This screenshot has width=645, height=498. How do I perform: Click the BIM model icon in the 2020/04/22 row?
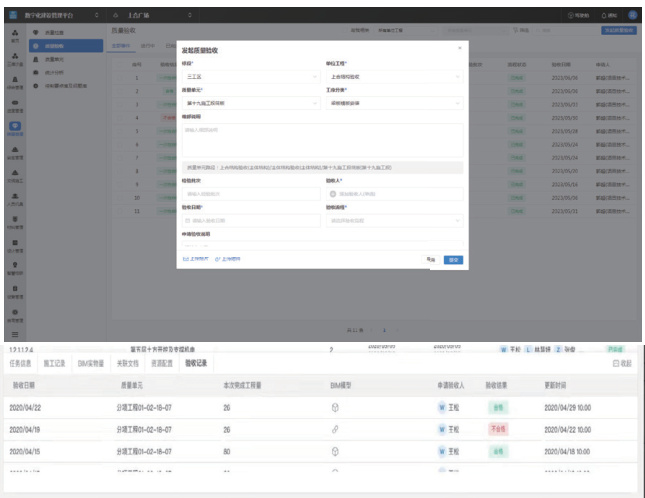(335, 407)
